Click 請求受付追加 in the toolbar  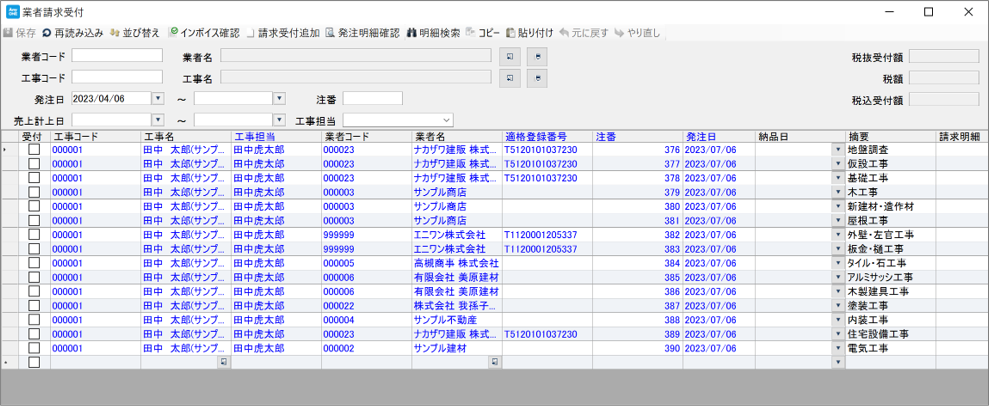tap(252, 33)
